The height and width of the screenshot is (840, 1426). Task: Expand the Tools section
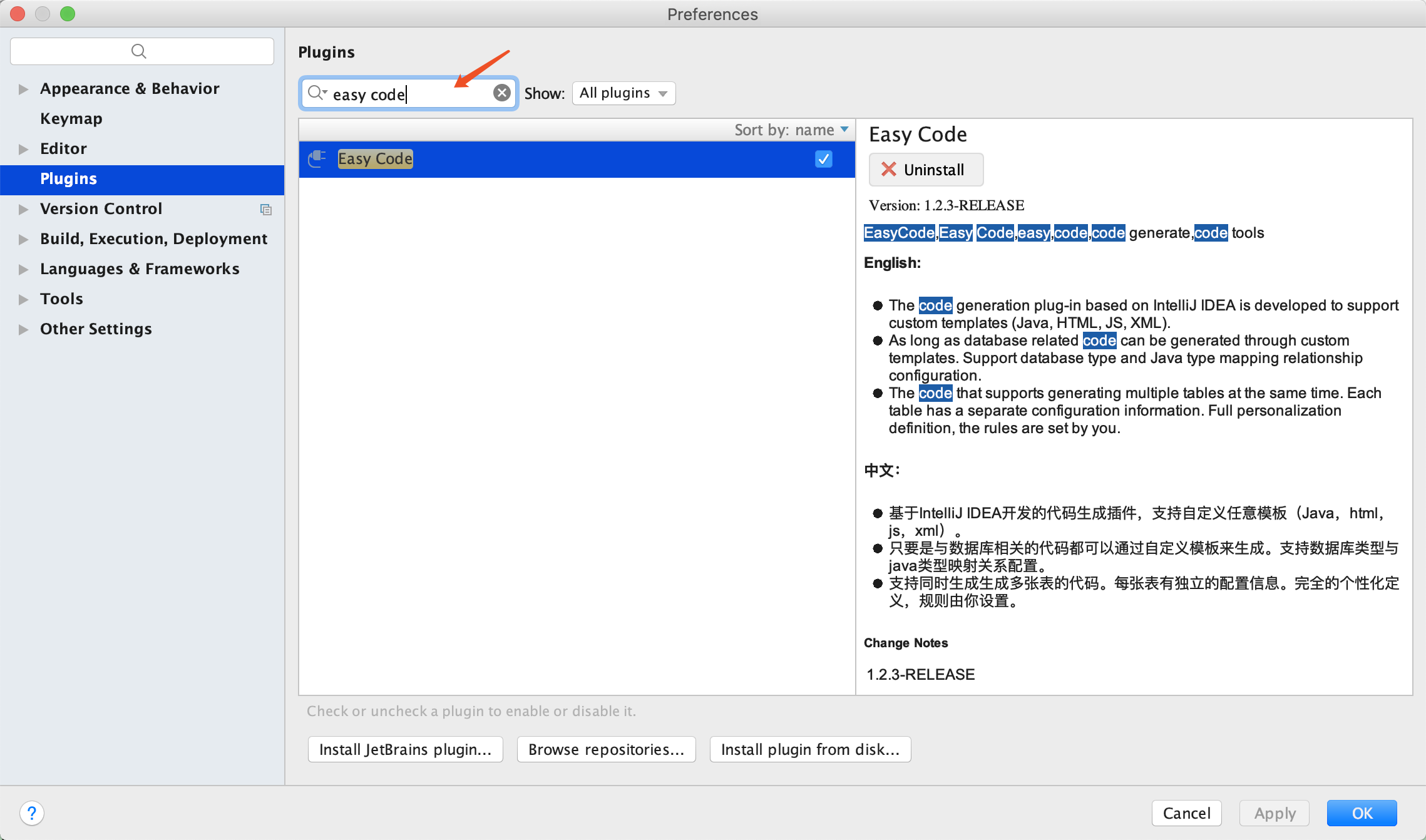pyautogui.click(x=23, y=299)
